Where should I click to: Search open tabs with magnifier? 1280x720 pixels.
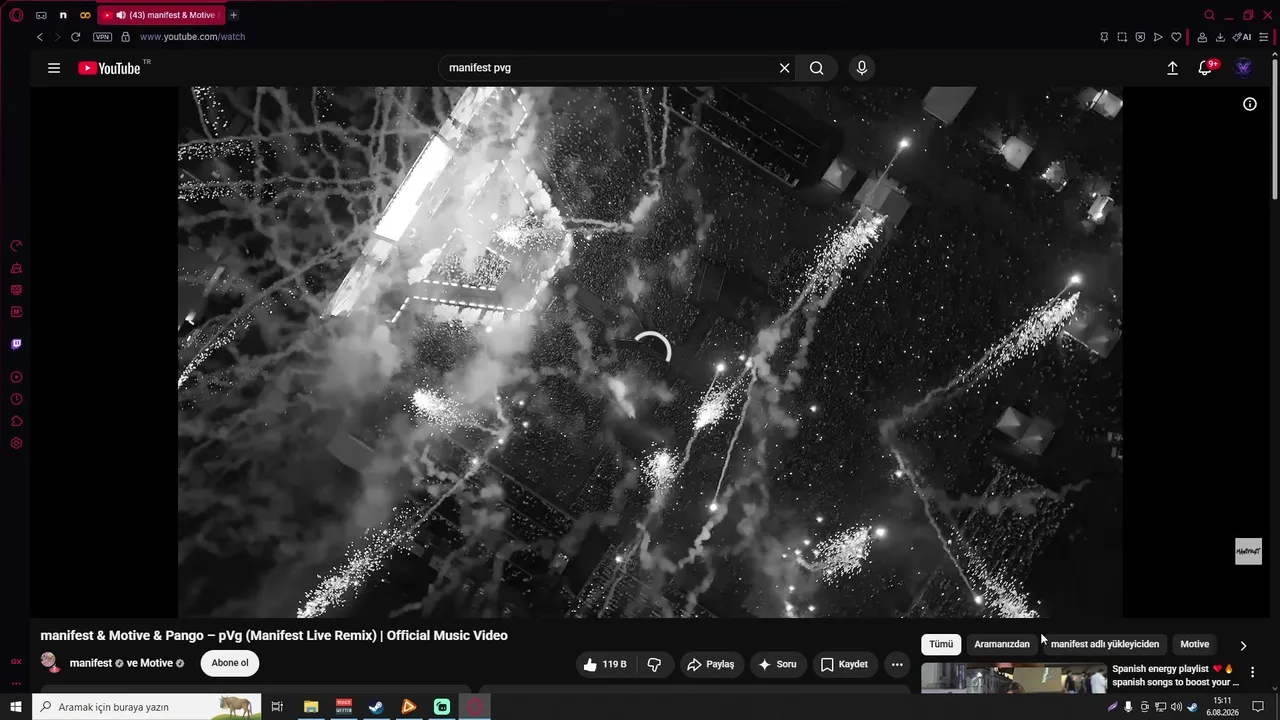coord(1209,15)
